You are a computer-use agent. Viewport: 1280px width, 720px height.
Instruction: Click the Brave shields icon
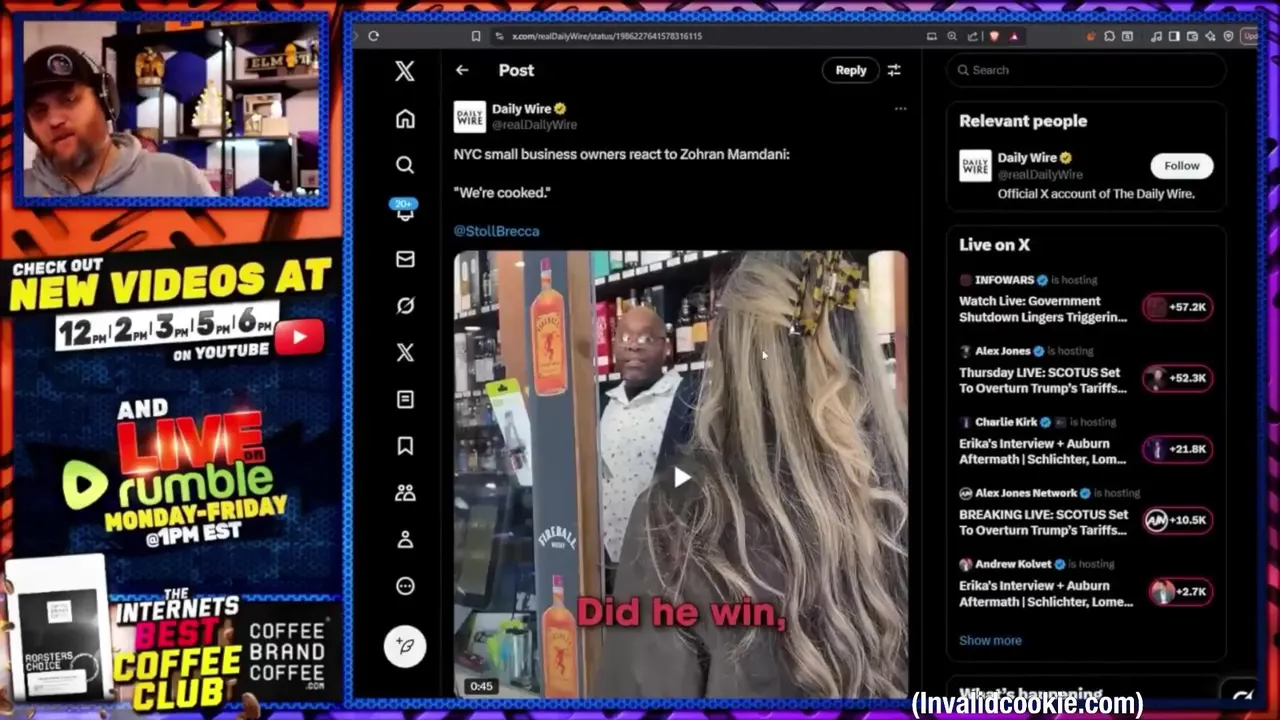point(994,36)
